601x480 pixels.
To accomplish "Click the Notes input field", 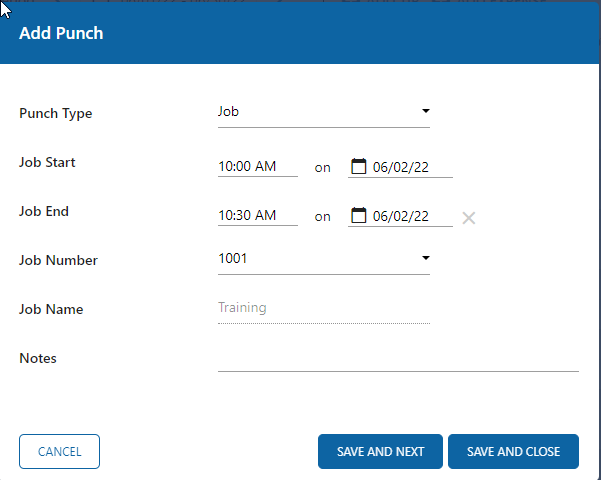I will point(398,360).
